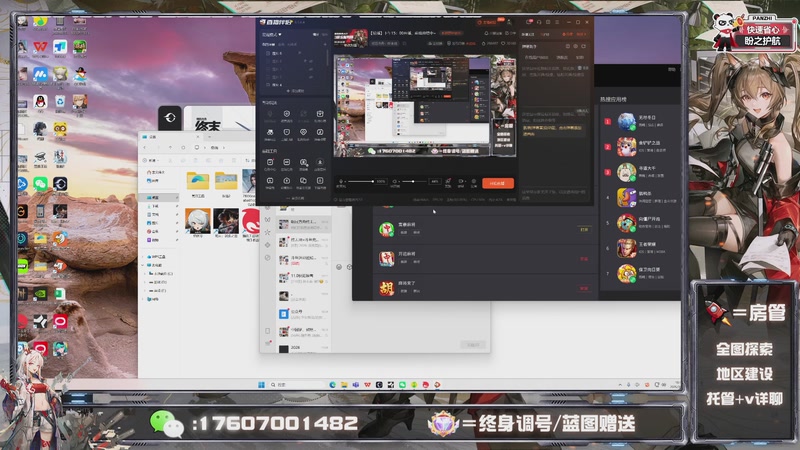Viewport: 800px width, 450px height.
Task: Open the Windows Start menu
Action: (261, 385)
